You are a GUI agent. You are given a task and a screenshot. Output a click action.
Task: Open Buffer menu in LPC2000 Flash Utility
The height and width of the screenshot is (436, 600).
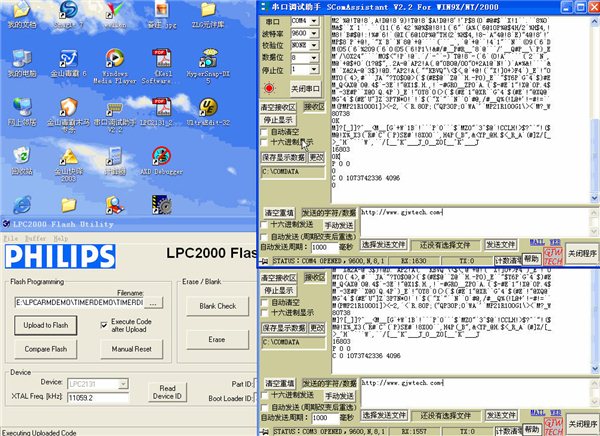click(35, 238)
